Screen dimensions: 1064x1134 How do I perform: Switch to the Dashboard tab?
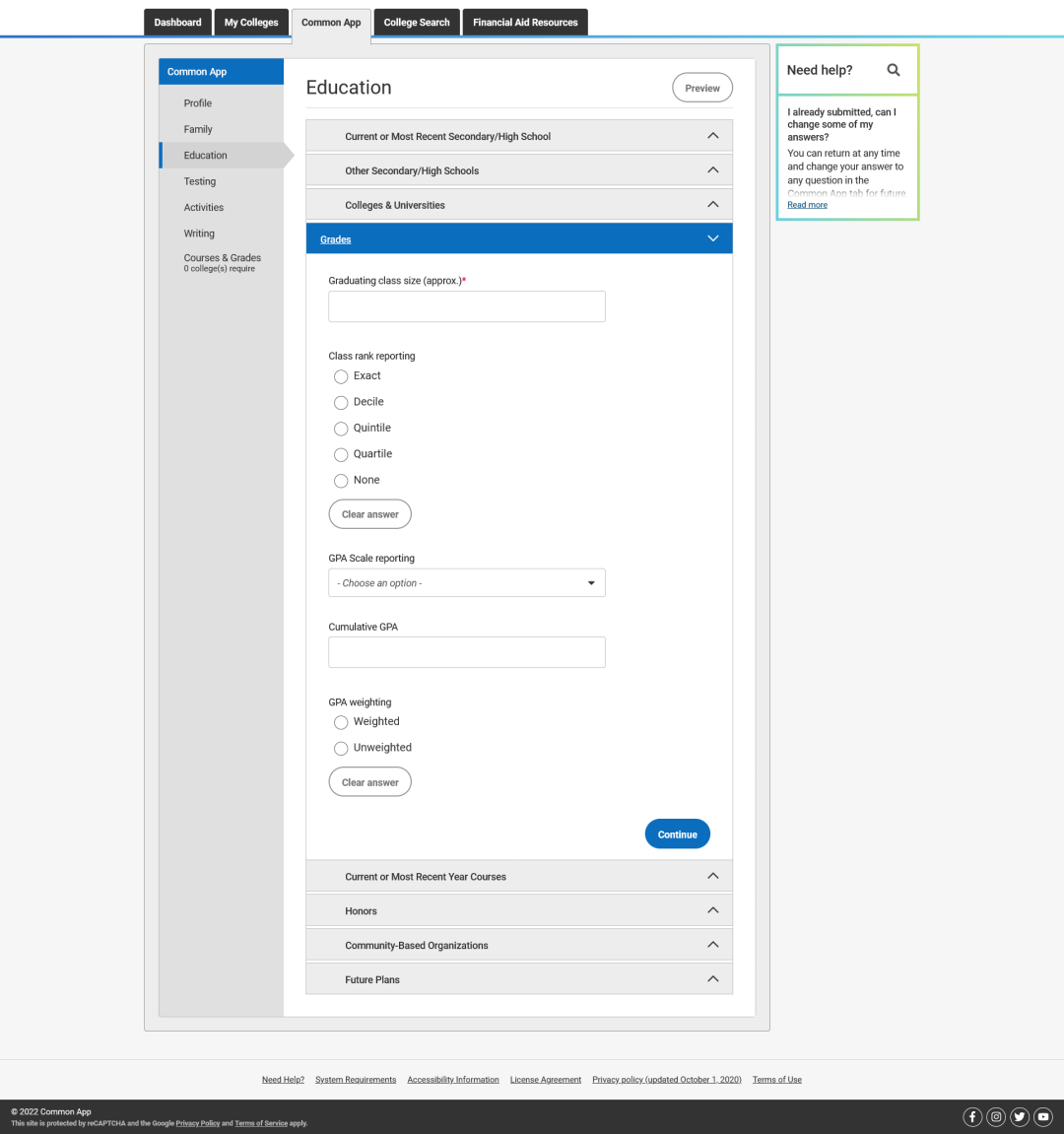click(178, 23)
